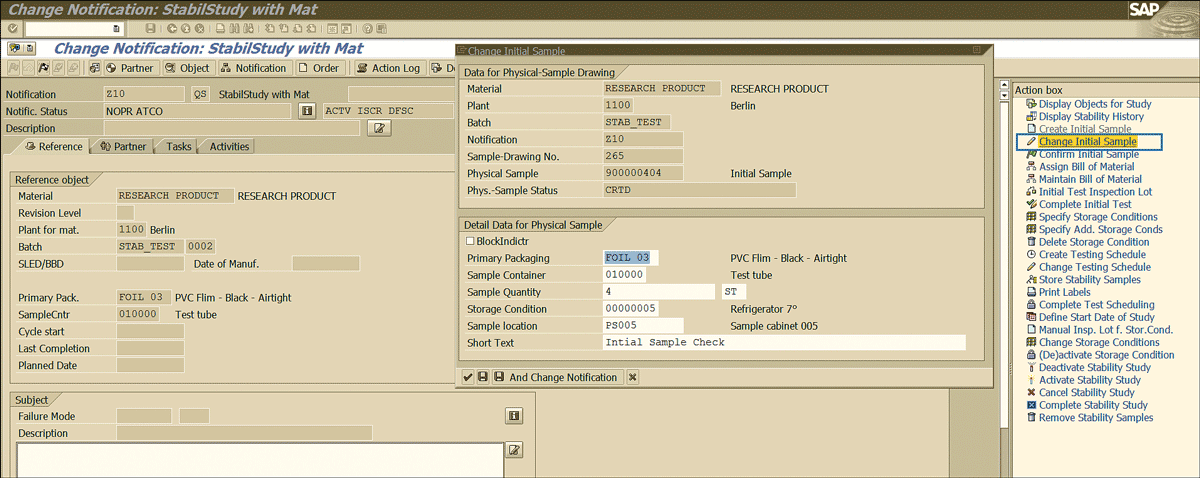The image size is (1200, 478).
Task: Open the command field dropdown
Action: pos(118,29)
